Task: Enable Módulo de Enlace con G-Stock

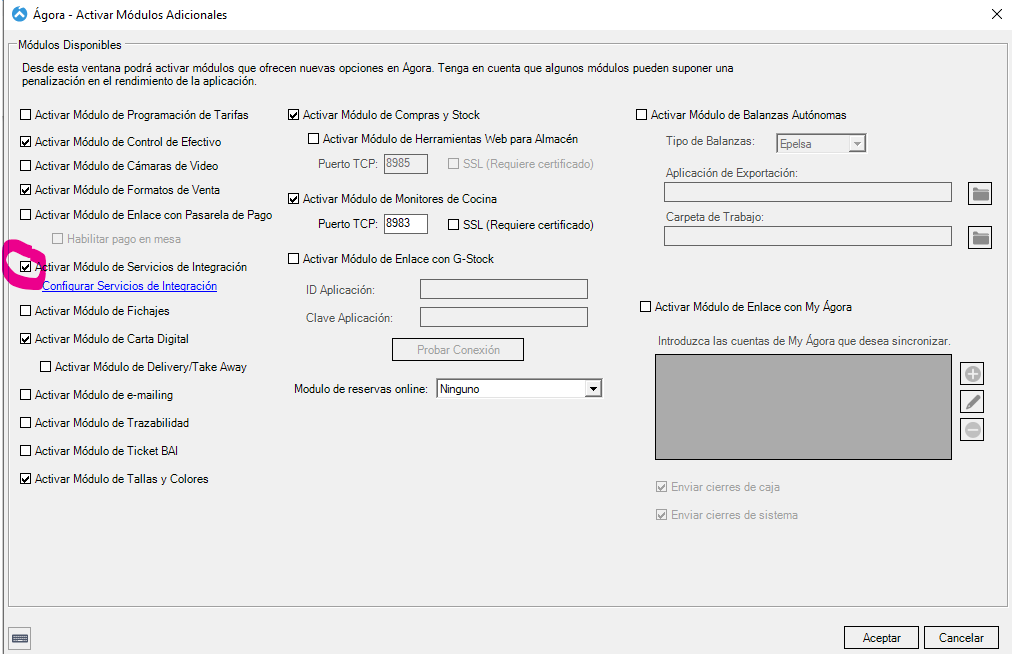Action: 294,259
